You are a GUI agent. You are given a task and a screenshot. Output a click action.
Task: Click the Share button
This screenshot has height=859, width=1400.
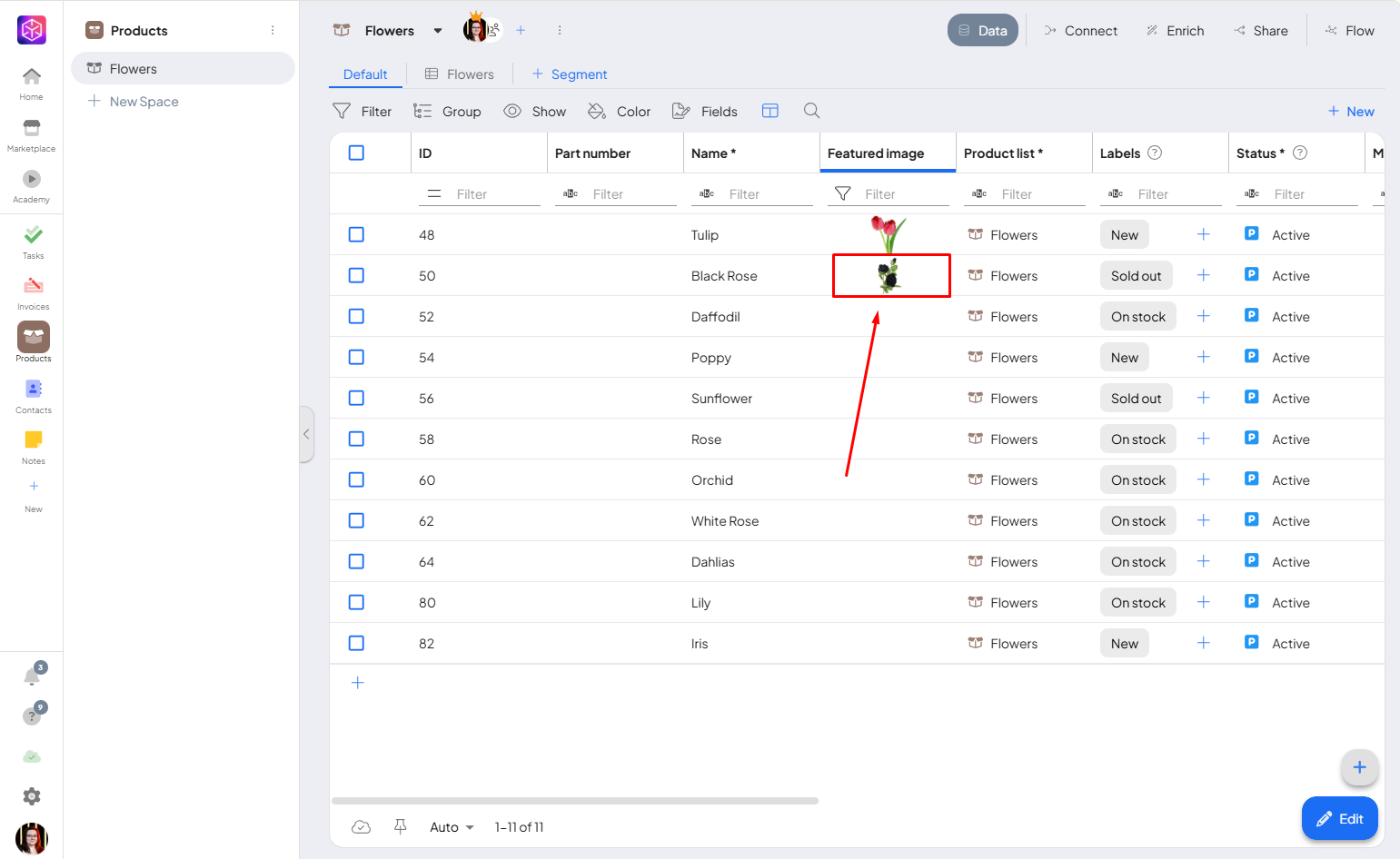pyautogui.click(x=1260, y=31)
